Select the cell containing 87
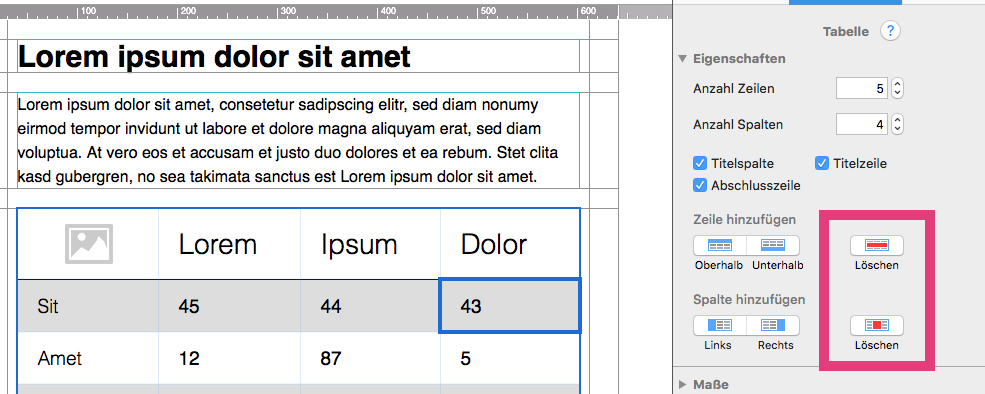The height and width of the screenshot is (394, 985). click(x=371, y=358)
